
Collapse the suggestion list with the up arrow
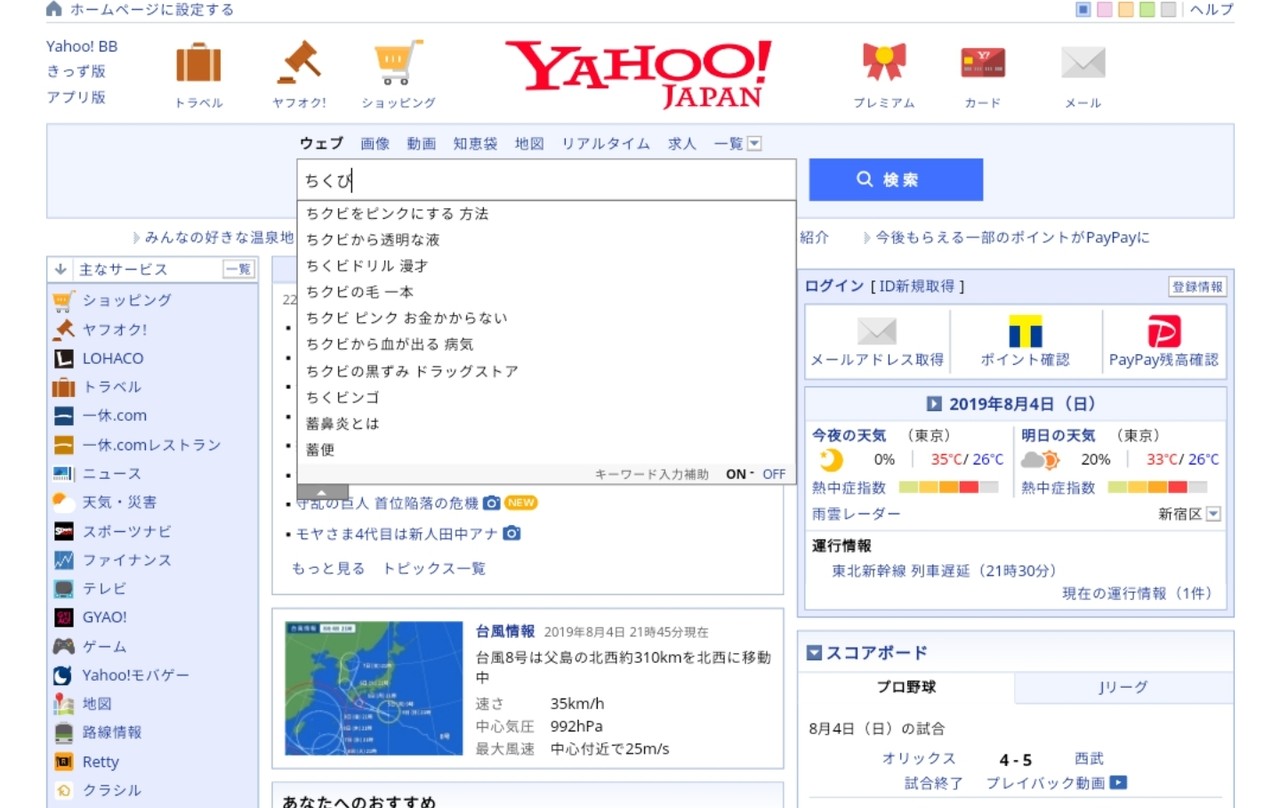pyautogui.click(x=323, y=492)
